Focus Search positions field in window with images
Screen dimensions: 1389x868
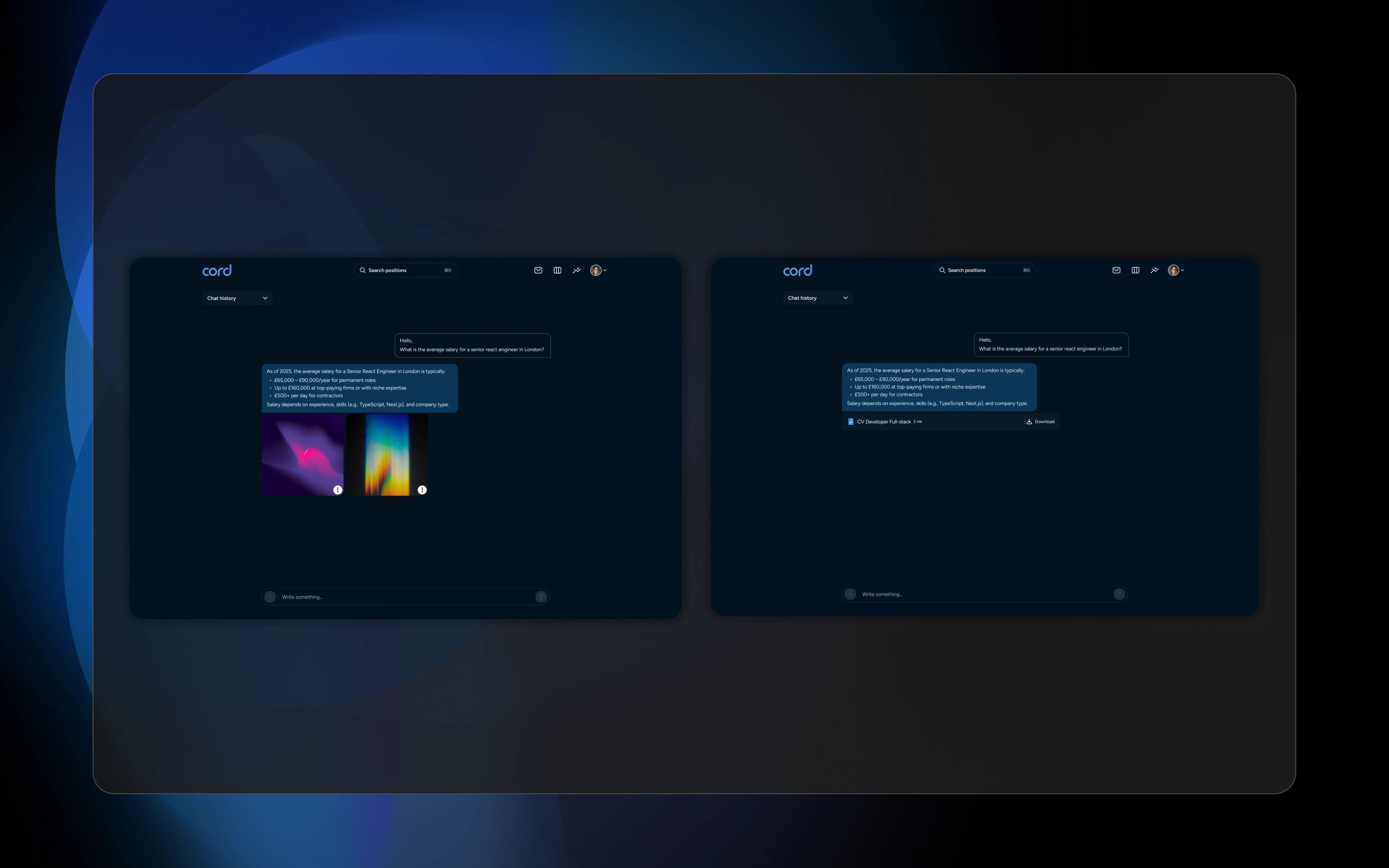(x=405, y=271)
